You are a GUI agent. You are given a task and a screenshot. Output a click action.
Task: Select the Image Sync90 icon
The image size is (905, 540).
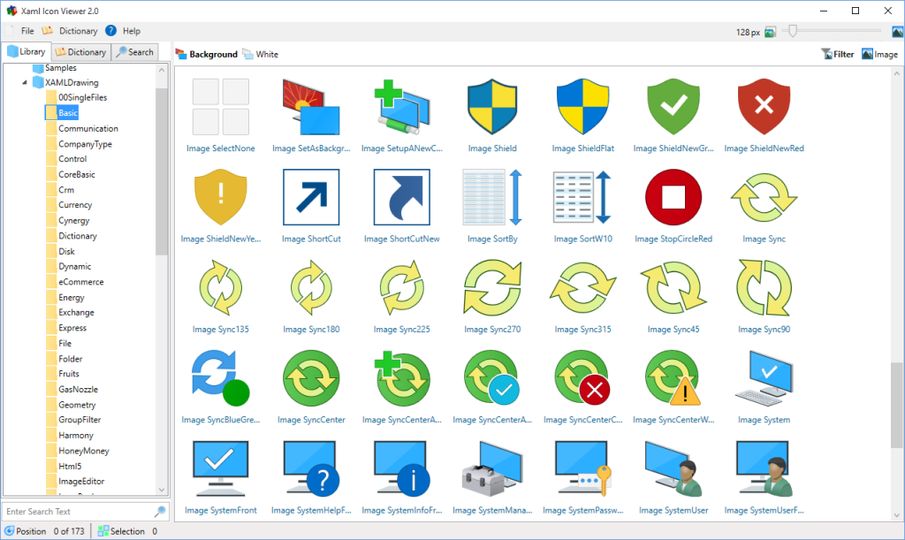pos(764,288)
